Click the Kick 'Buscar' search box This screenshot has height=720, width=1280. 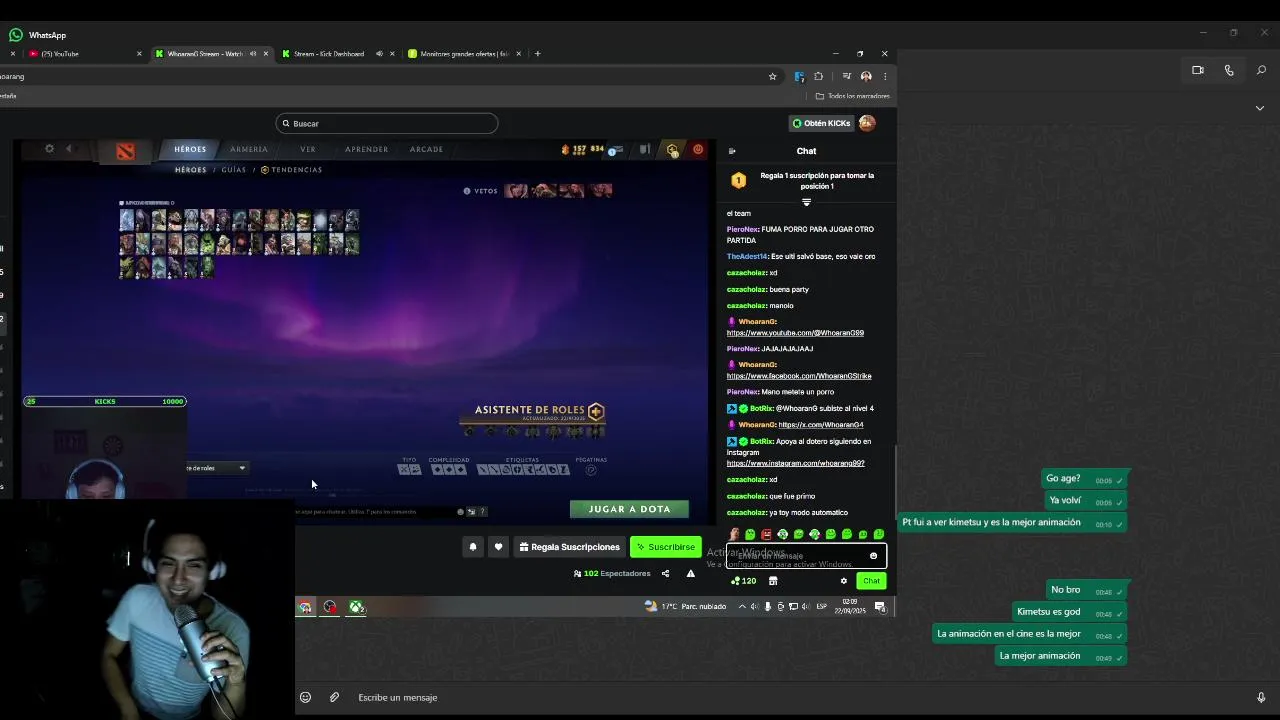click(x=387, y=123)
